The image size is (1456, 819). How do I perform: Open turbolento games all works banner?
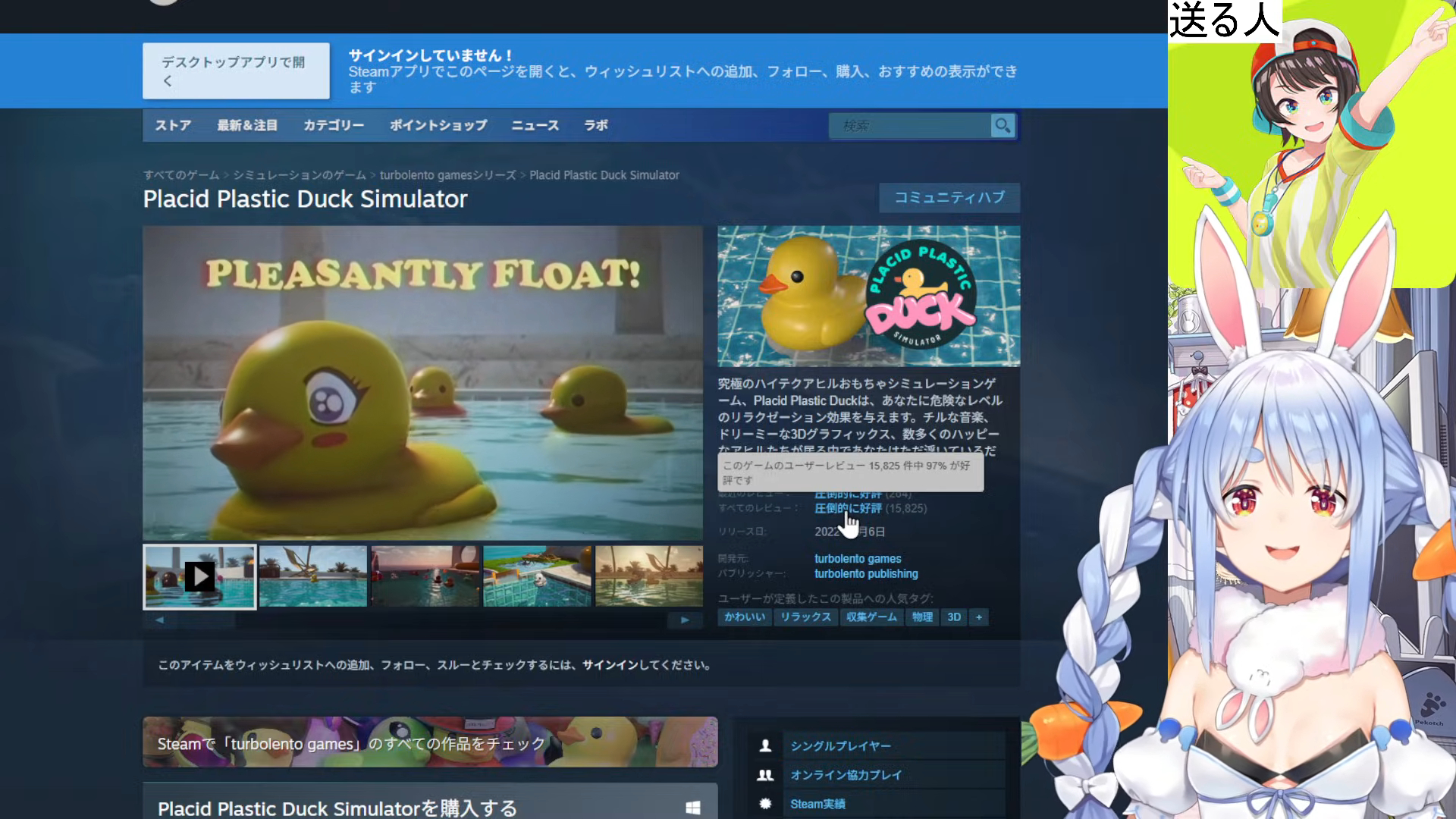click(x=430, y=742)
